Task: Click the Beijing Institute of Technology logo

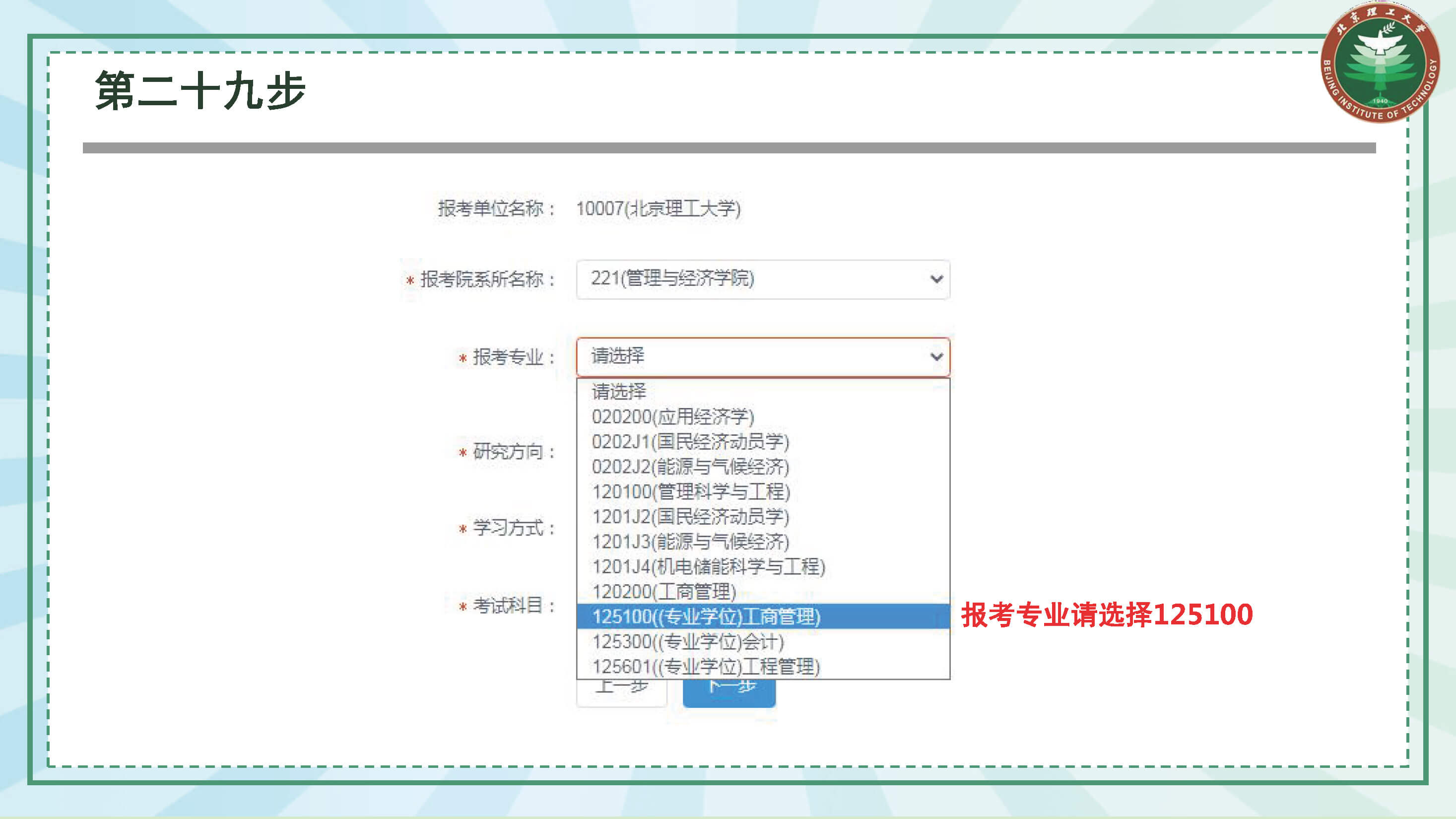Action: tap(1380, 64)
